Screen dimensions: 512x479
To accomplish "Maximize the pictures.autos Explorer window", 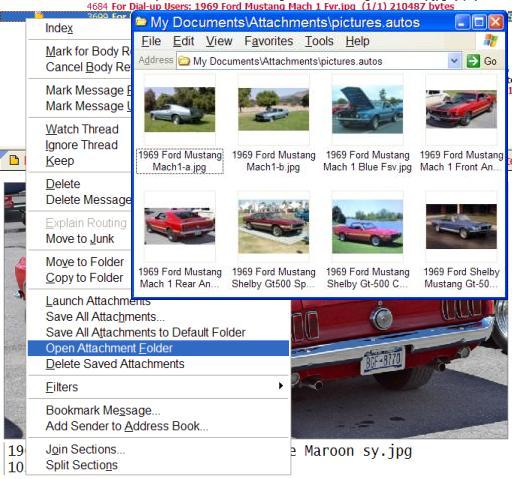I will point(479,23).
